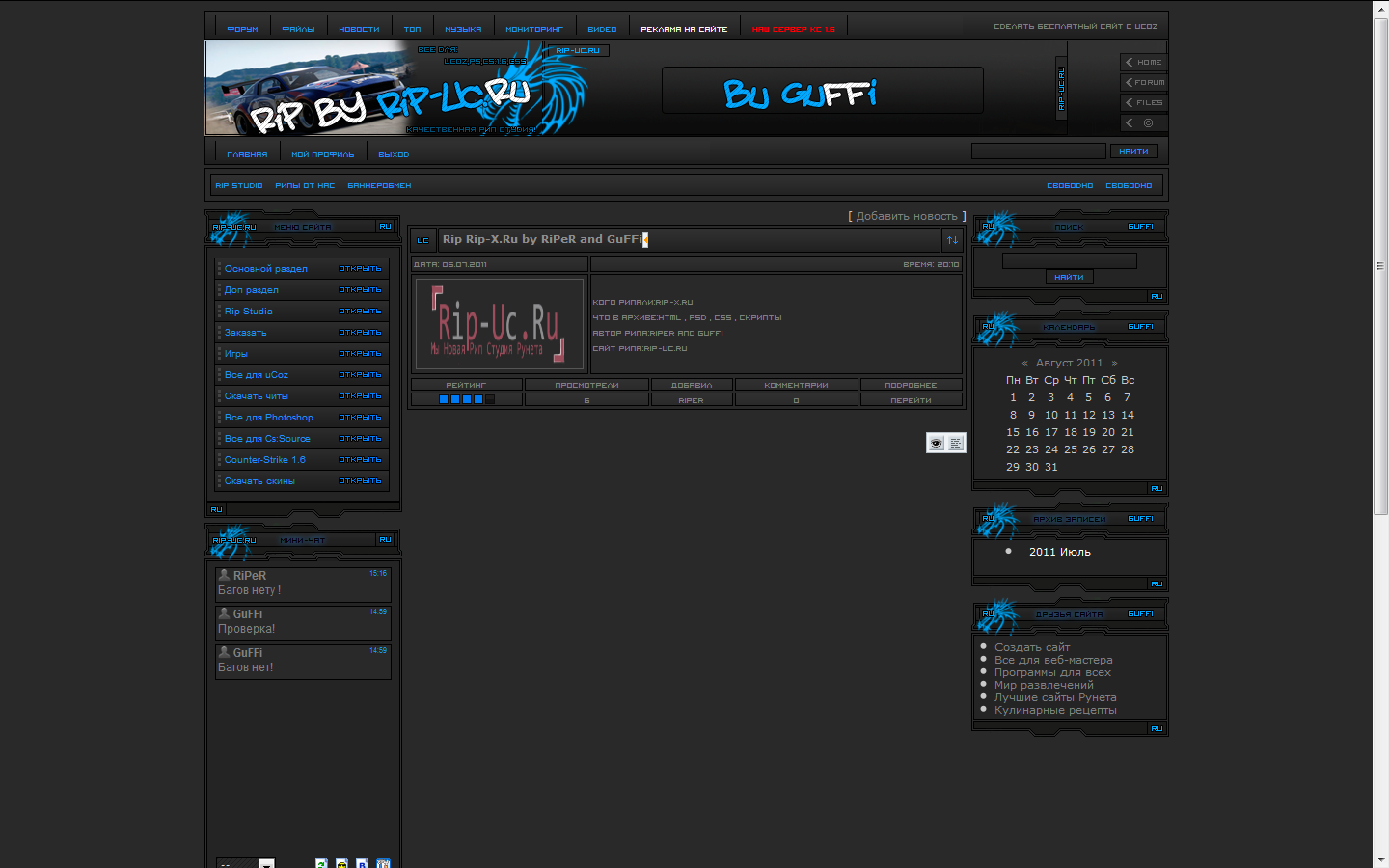Image resolution: width=1389 pixels, height=868 pixels.
Task: Click the copyright symbol button in the header
Action: click(x=1148, y=122)
